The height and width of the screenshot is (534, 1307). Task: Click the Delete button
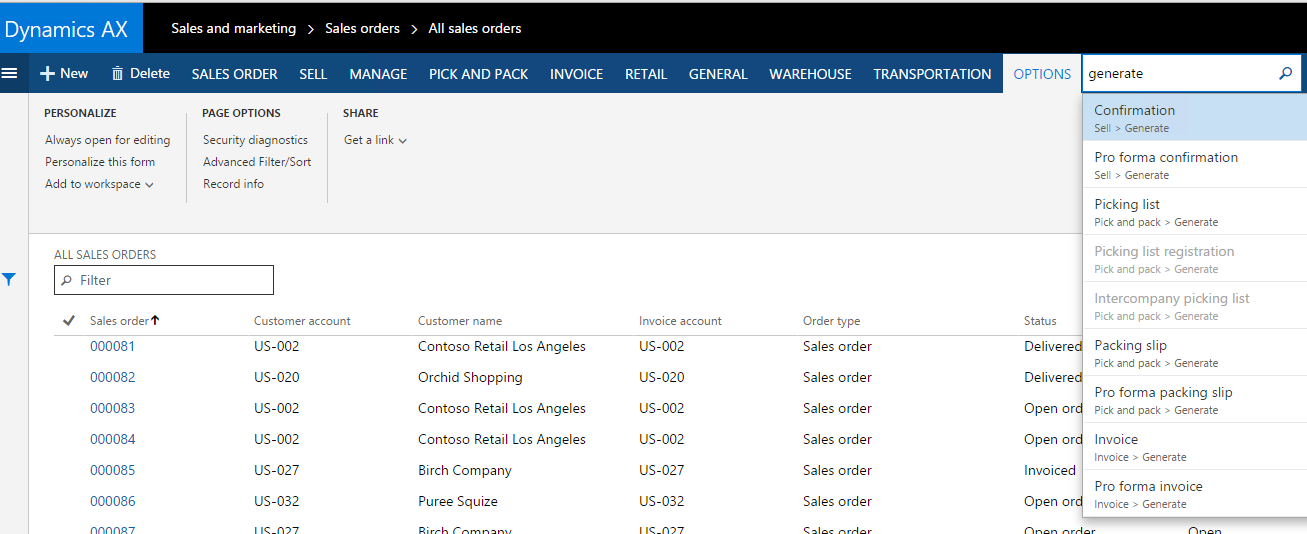(x=140, y=73)
